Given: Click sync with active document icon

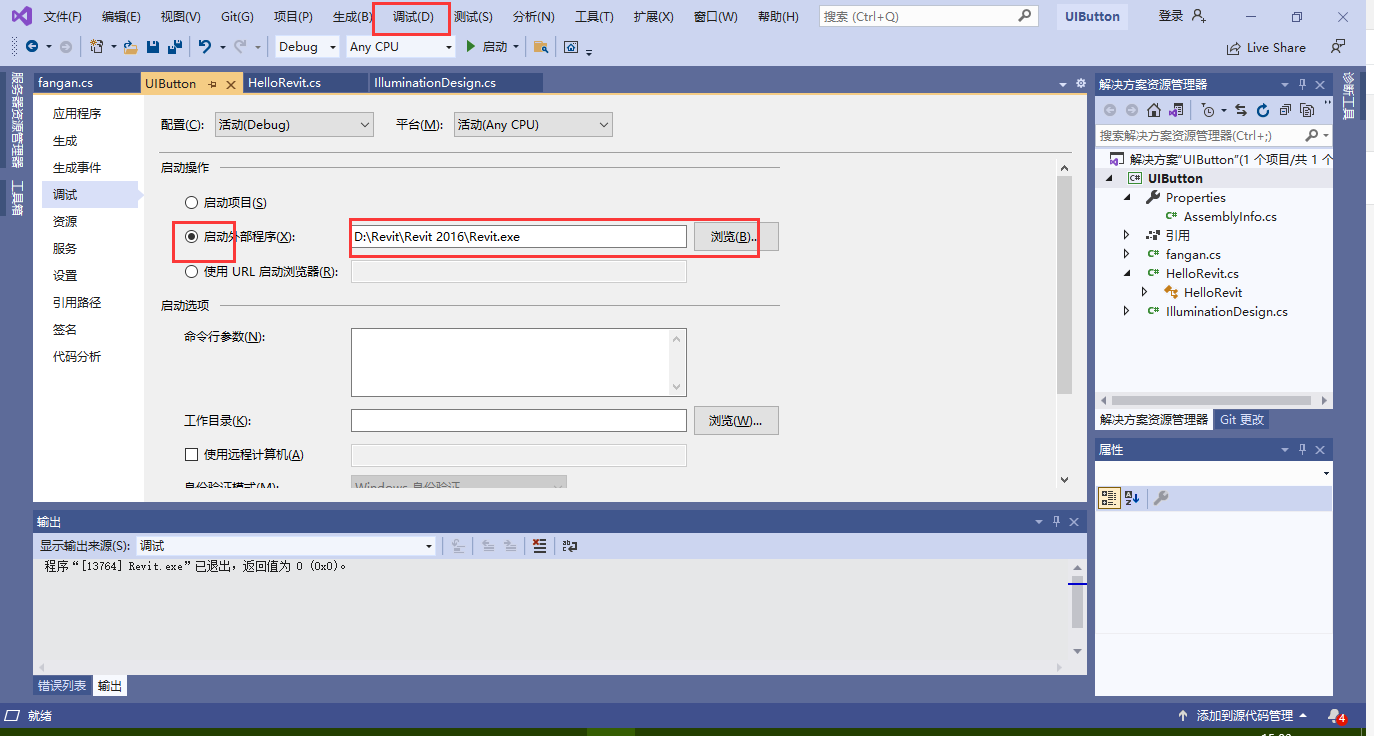Looking at the screenshot, I should click(1241, 110).
